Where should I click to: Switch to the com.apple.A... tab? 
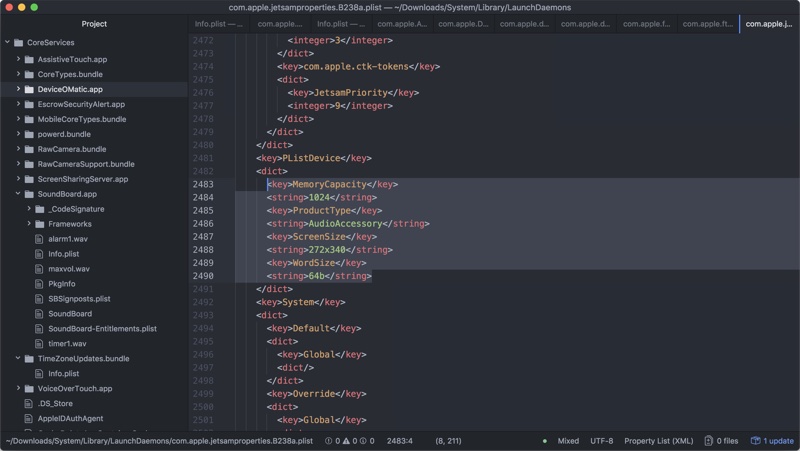tap(402, 24)
